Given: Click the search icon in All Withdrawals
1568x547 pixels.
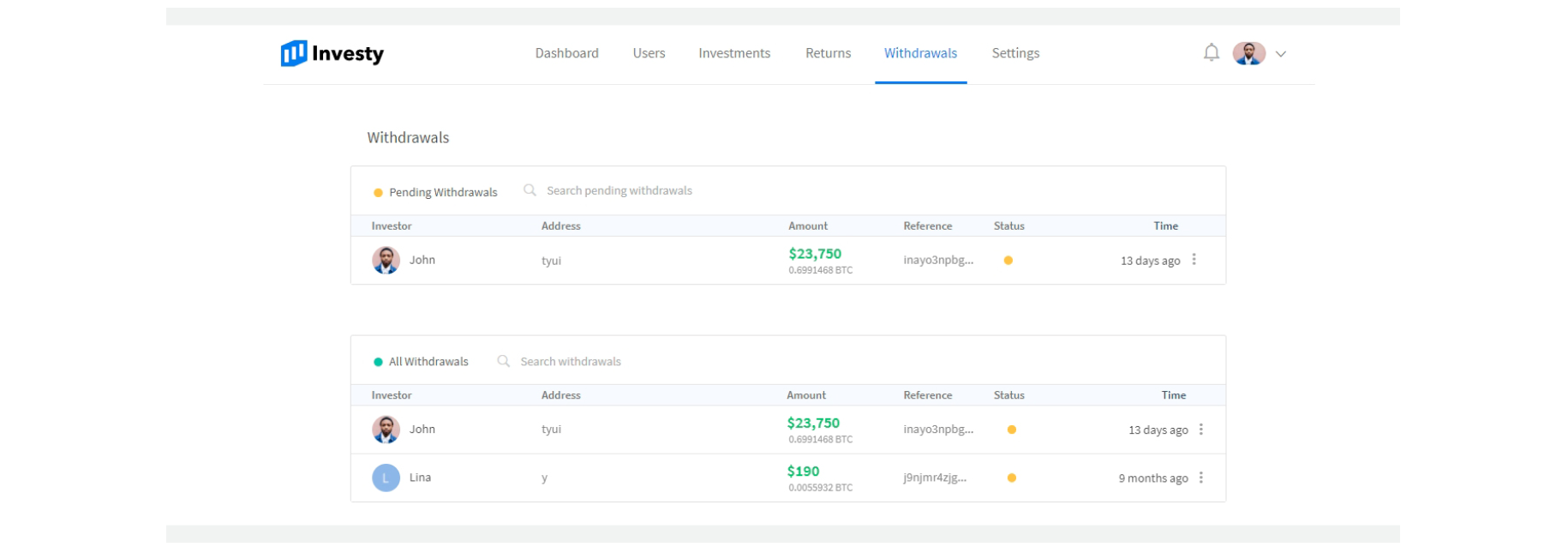Looking at the screenshot, I should point(504,362).
